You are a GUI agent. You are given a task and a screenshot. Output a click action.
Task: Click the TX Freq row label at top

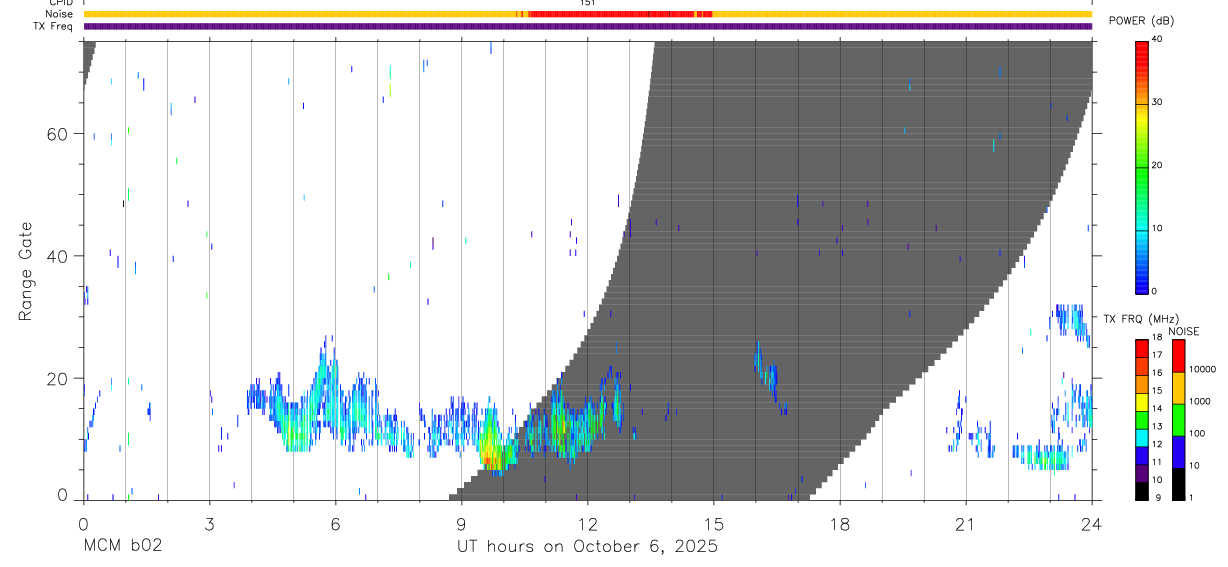coord(54,25)
